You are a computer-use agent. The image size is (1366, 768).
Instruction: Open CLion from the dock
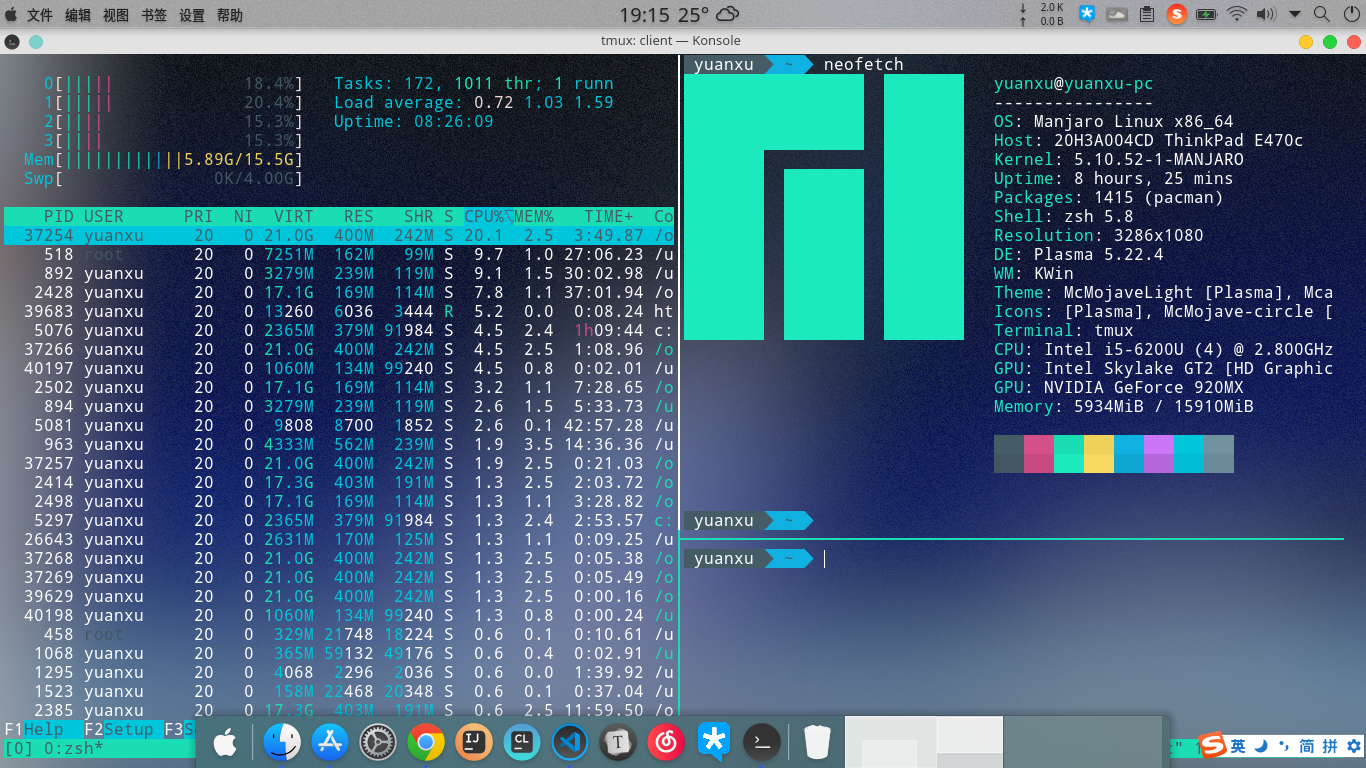pyautogui.click(x=521, y=742)
